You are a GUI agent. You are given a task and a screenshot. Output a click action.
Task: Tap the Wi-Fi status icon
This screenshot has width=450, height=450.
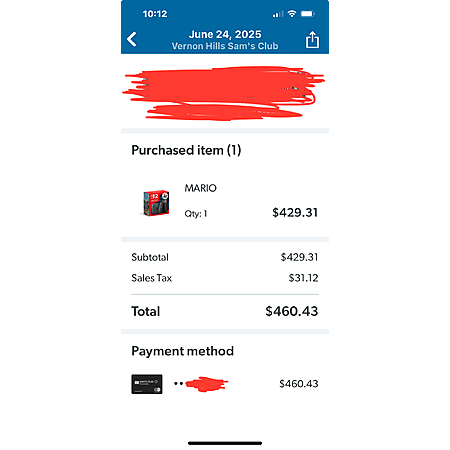coord(292,14)
